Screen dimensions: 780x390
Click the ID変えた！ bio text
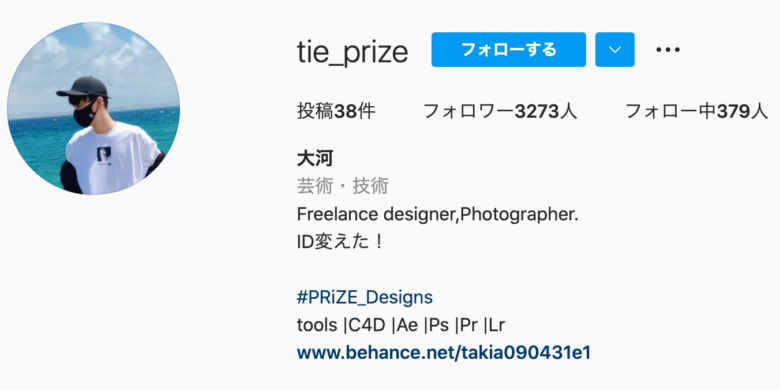[340, 243]
